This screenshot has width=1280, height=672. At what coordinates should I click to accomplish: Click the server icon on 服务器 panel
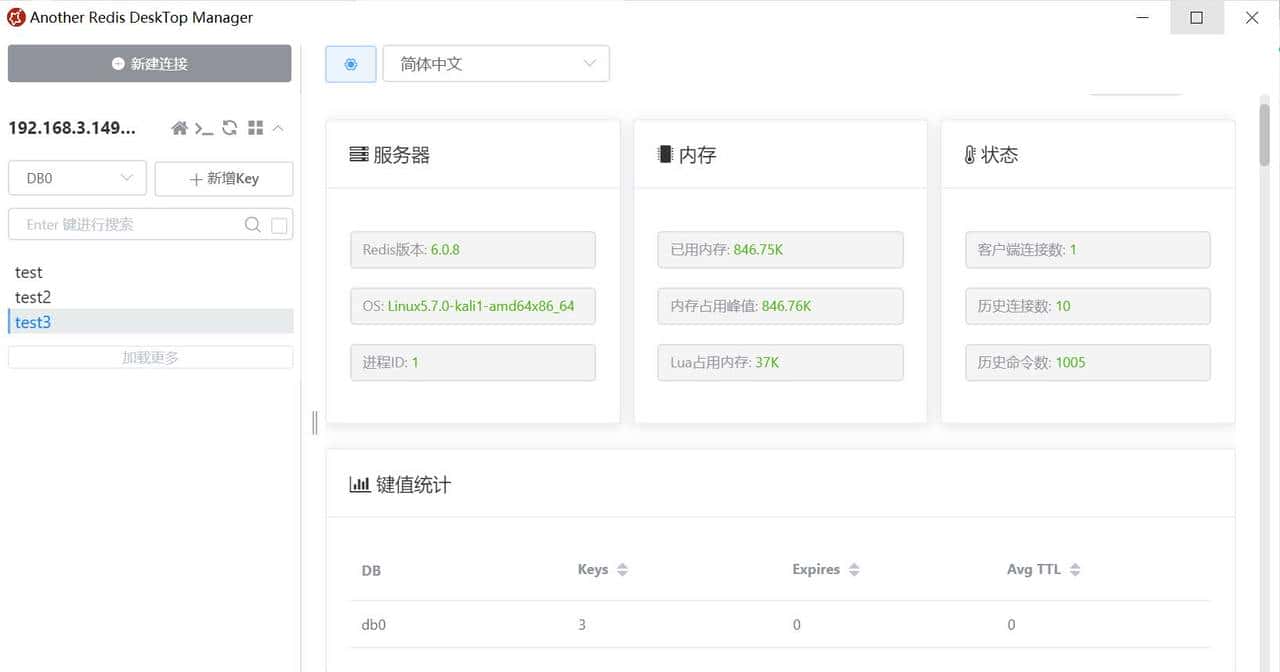click(360, 153)
